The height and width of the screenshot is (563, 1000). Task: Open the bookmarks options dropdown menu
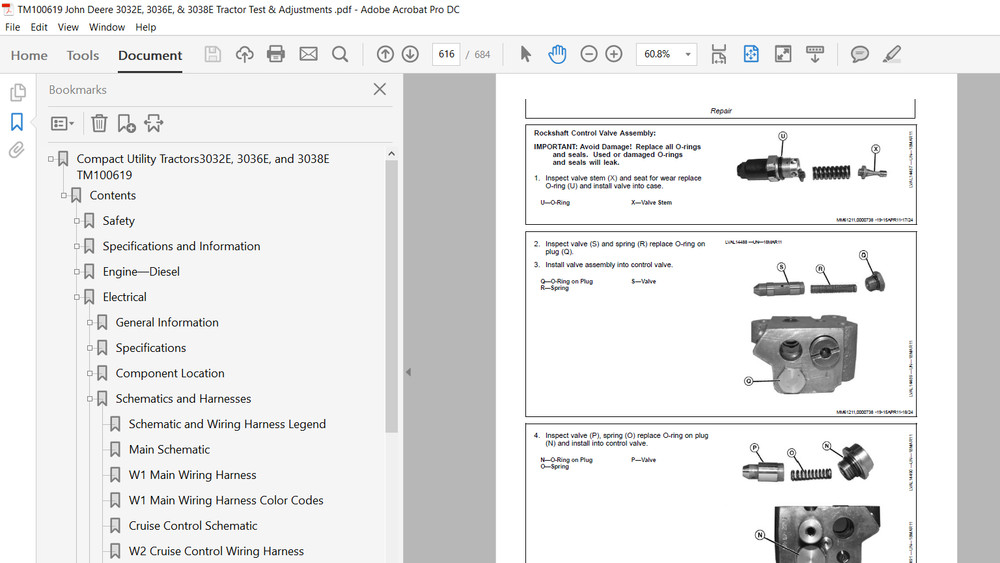62,123
